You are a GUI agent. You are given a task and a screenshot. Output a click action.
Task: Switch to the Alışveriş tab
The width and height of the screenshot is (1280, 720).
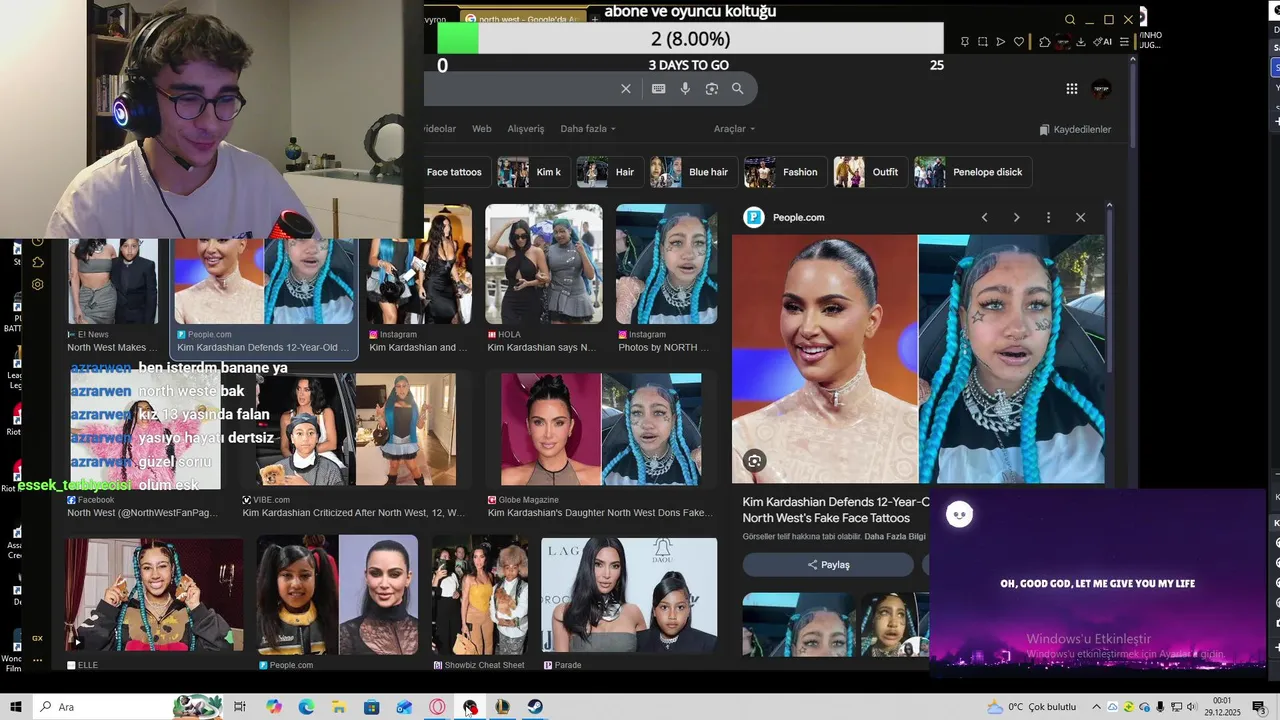[x=526, y=129]
